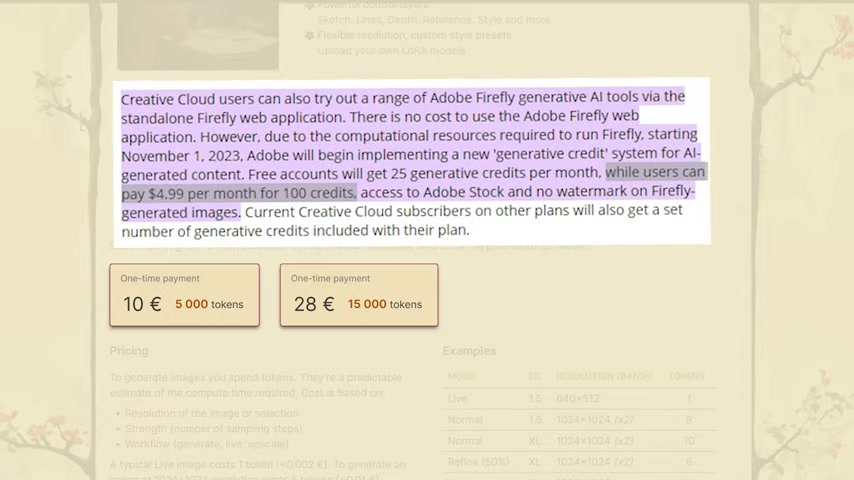The image size is (854, 480).
Task: Select the 28 € one-time payment card
Action: [x=359, y=295]
